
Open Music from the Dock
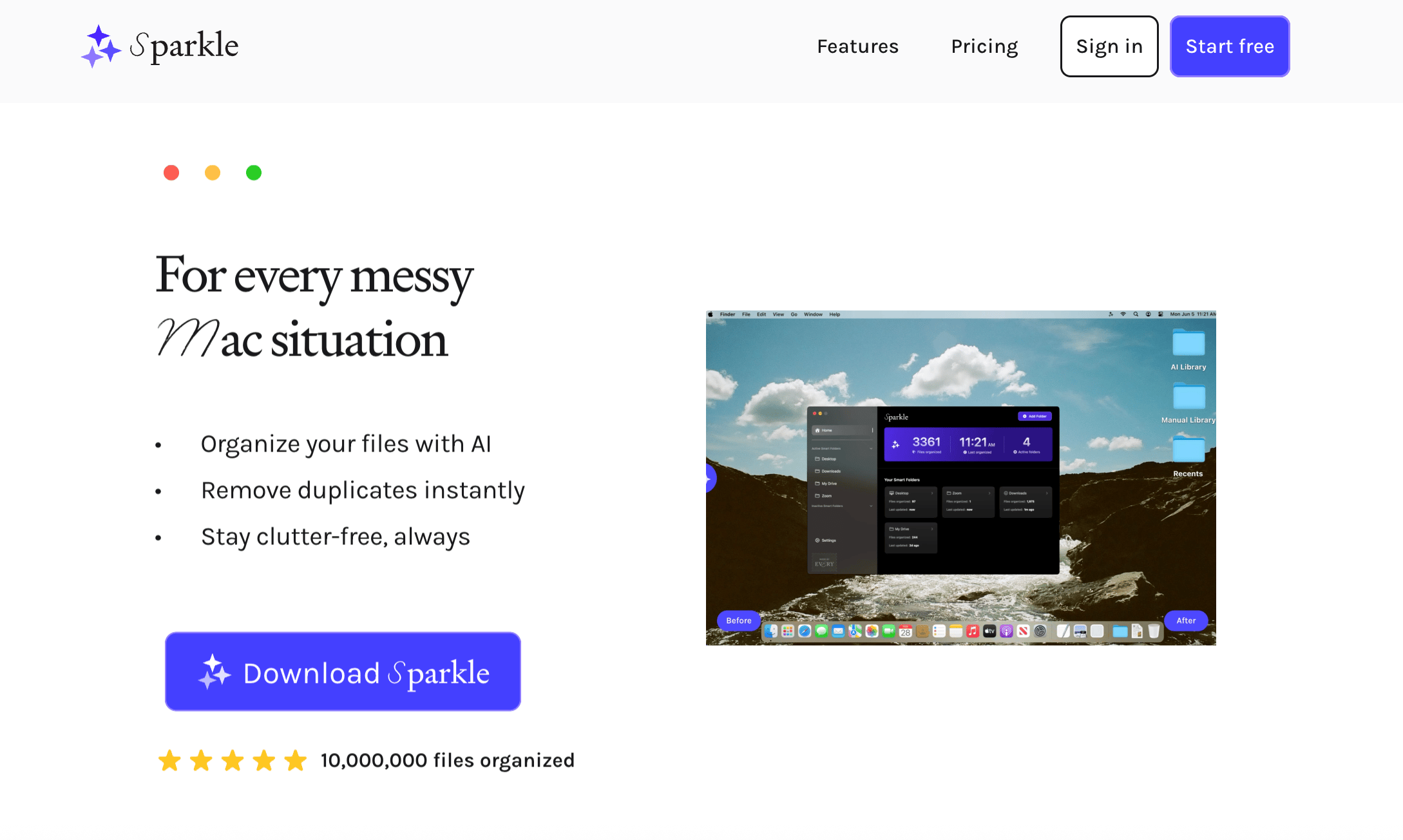pos(973,631)
